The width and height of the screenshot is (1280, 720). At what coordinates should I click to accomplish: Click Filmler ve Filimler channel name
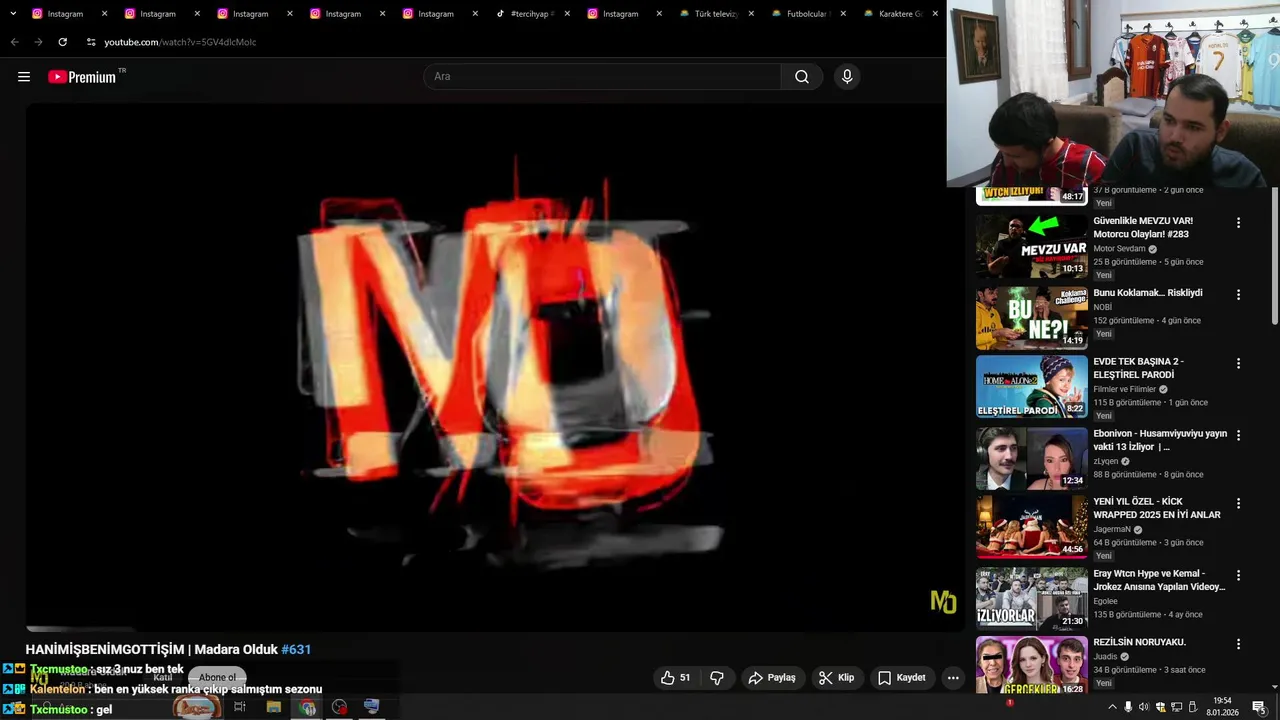click(x=1124, y=389)
